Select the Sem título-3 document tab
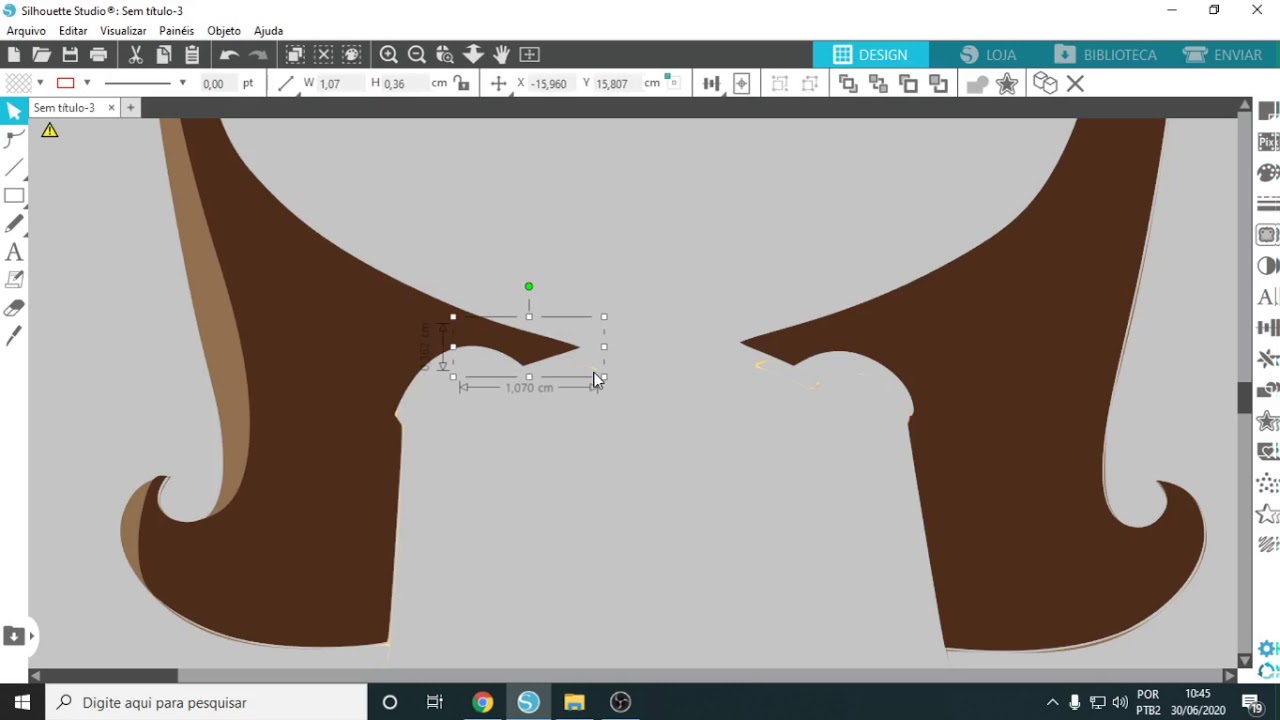 64,108
